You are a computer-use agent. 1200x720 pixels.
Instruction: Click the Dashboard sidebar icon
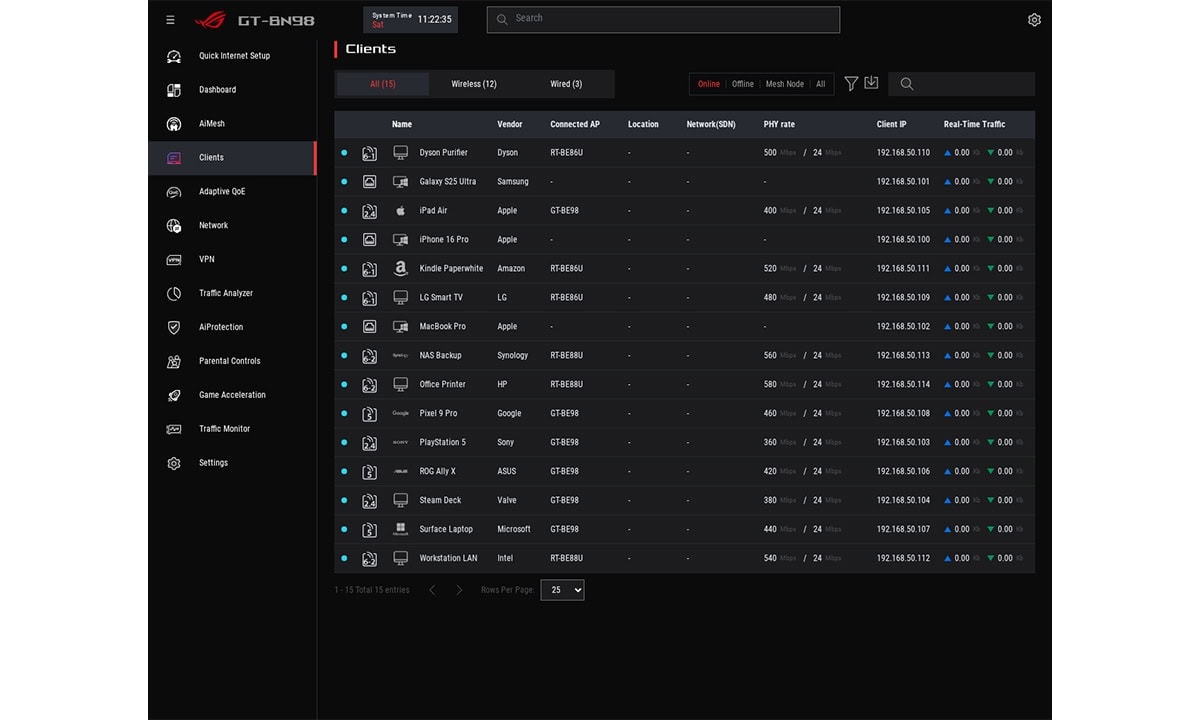coord(174,90)
